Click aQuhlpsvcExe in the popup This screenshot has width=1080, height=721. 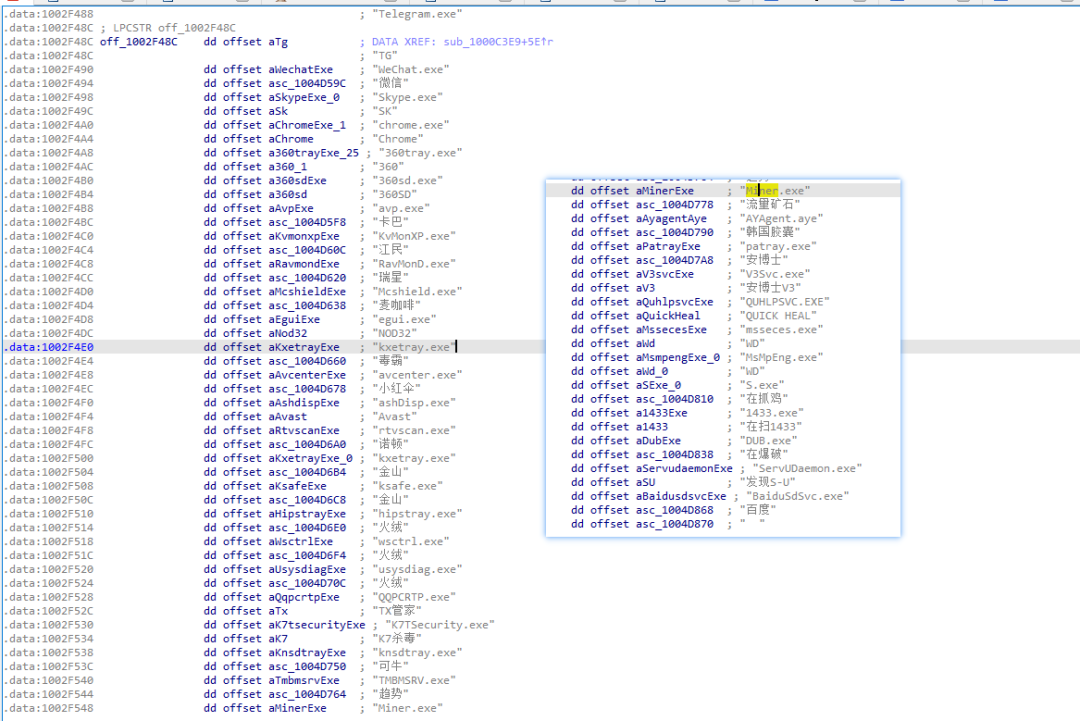click(x=674, y=302)
